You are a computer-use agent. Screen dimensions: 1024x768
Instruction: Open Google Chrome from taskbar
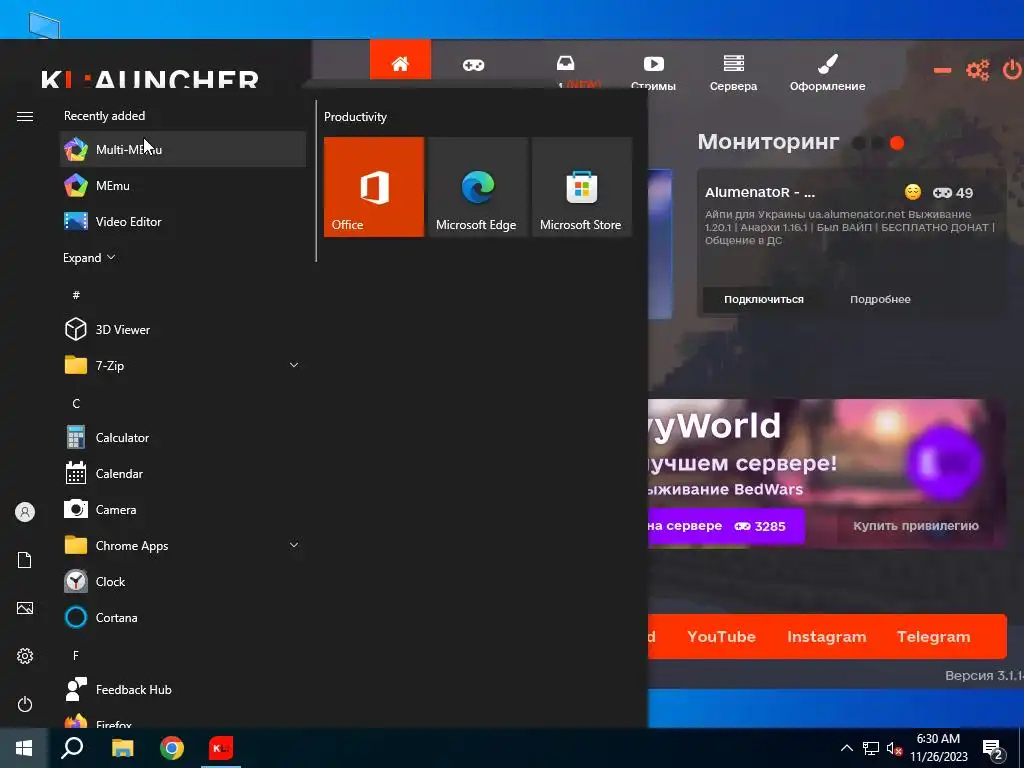pos(172,748)
